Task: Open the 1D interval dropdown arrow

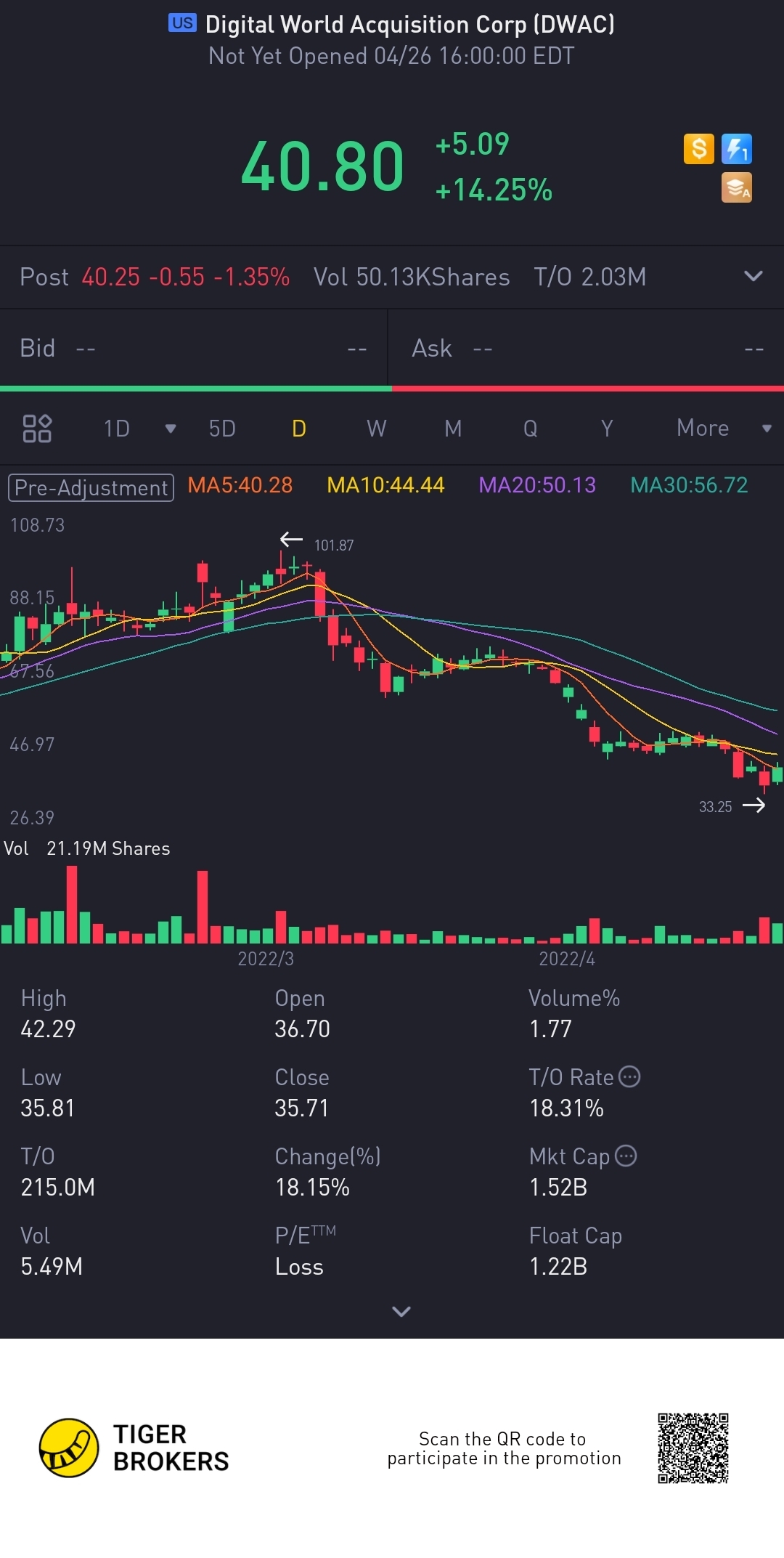Action: point(171,429)
